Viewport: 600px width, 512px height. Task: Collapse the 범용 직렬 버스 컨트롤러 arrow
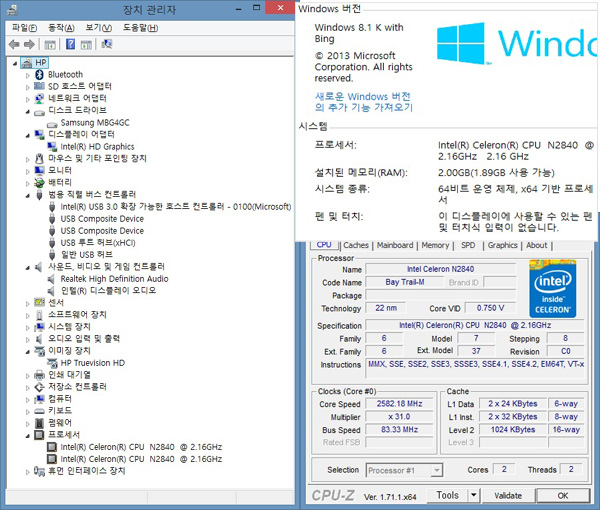[x=28, y=196]
